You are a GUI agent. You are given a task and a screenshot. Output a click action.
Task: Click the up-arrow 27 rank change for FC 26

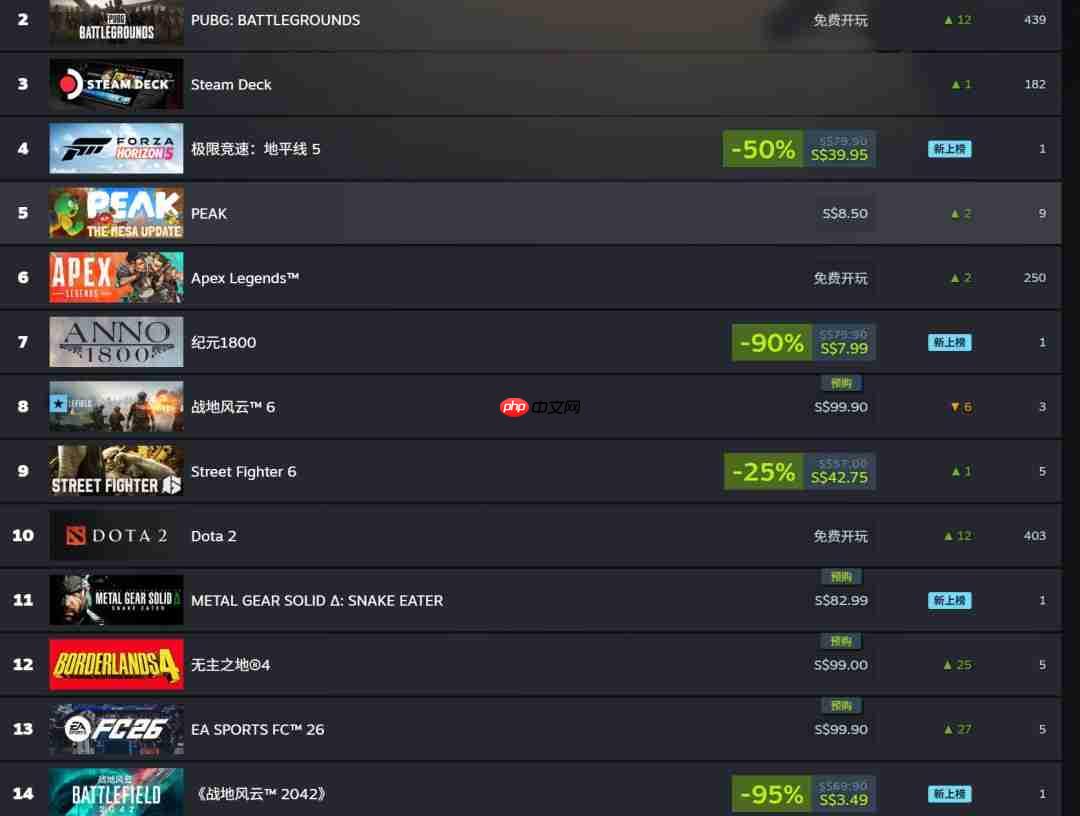(x=957, y=729)
